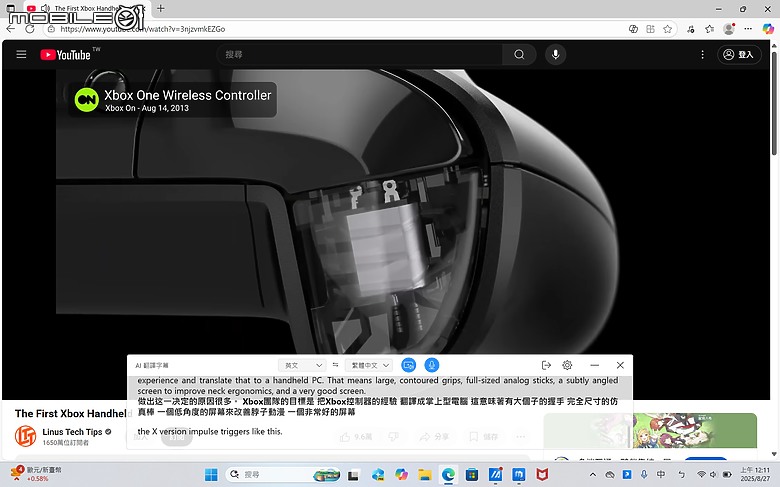Open target language 繁體中文 dropdown
Image resolution: width=780 pixels, height=487 pixels.
coord(370,365)
